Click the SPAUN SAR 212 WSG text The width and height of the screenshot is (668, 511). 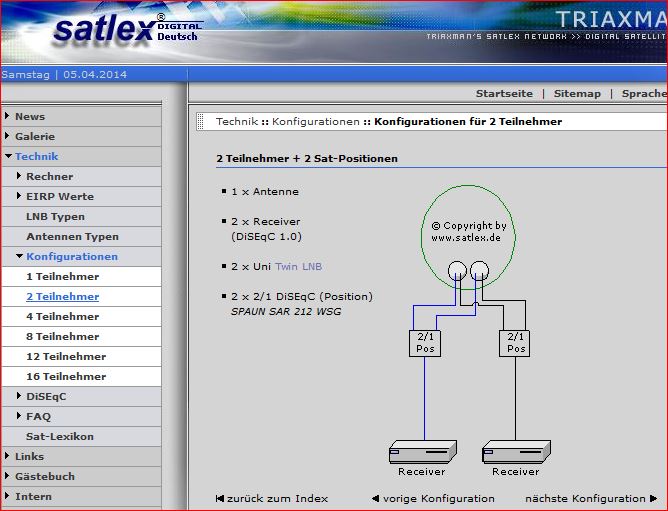[286, 312]
